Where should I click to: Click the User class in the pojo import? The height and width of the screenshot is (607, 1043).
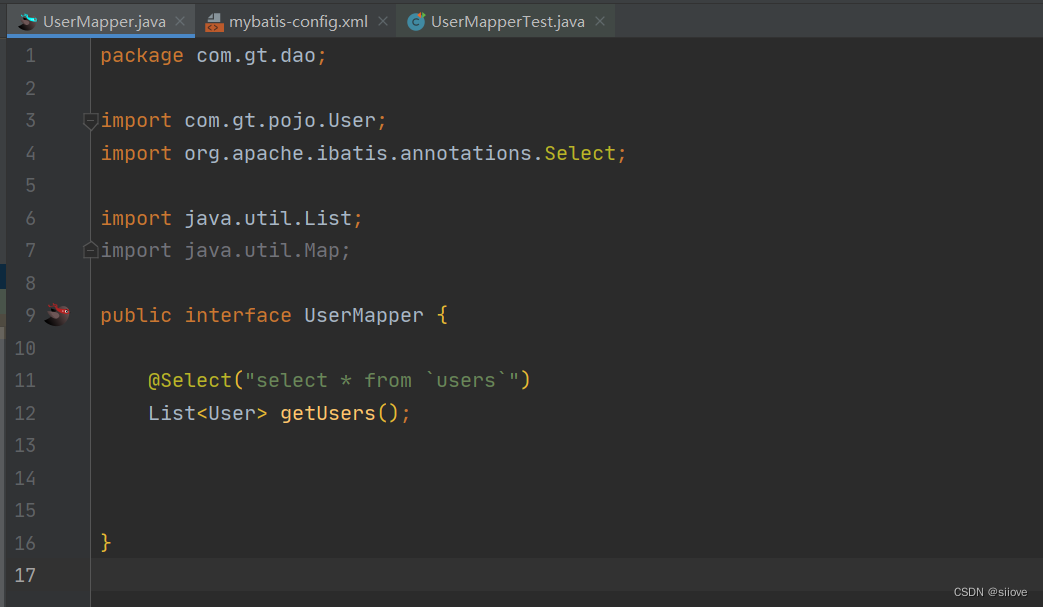(x=351, y=121)
